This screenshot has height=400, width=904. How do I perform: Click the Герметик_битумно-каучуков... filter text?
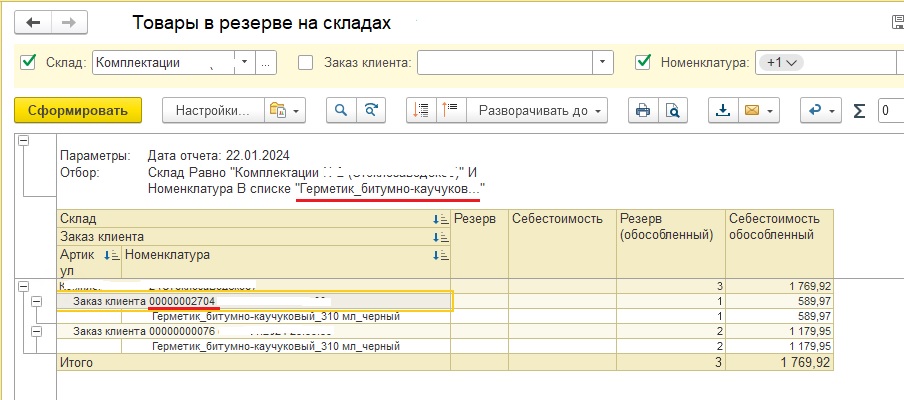pyautogui.click(x=389, y=188)
